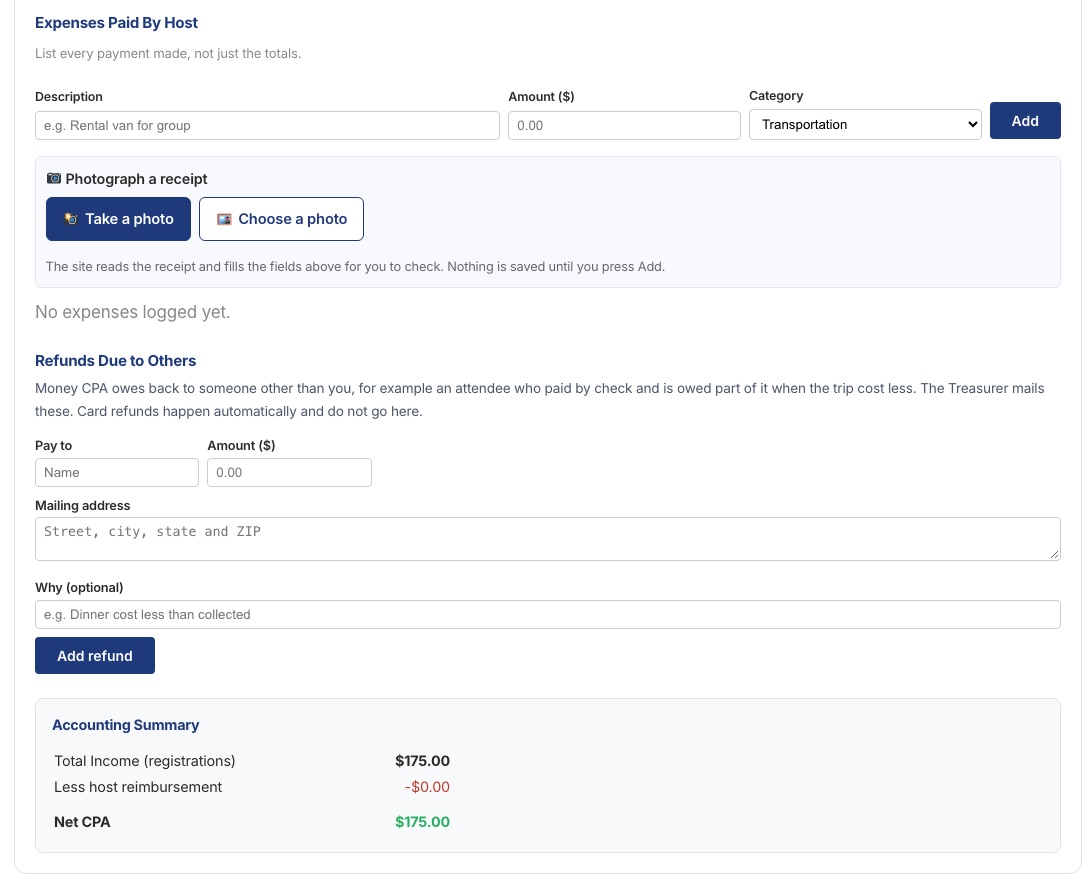Click the picture icon in Choose a photo

coord(224,219)
